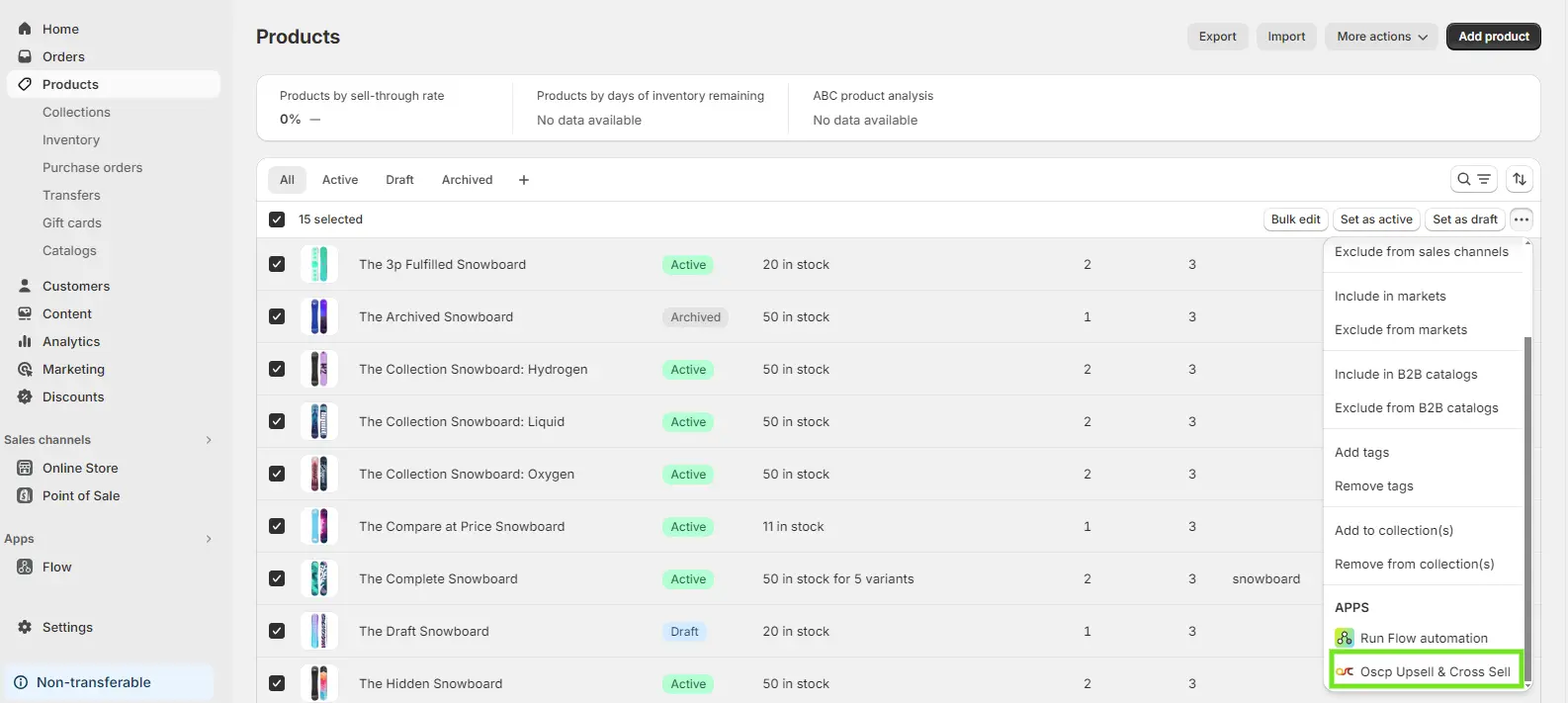The image size is (1568, 703).
Task: Add a new view with plus icon
Action: (524, 180)
